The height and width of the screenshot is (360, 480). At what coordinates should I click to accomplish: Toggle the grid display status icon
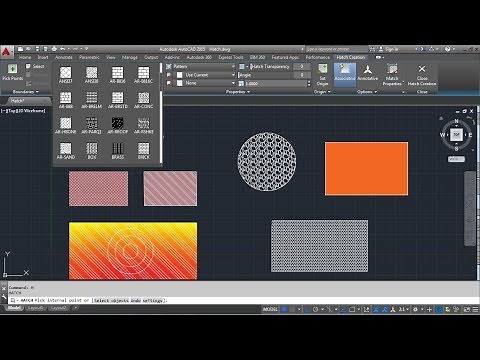(284, 309)
